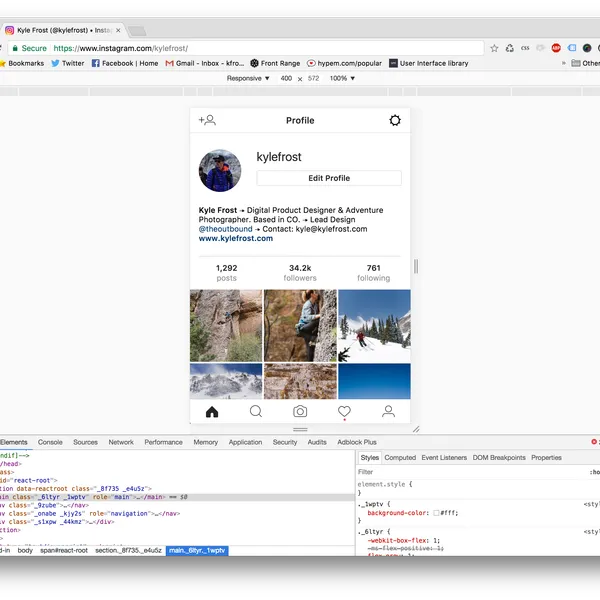600x600 pixels.
Task: Switch to Memory tab
Action: (205, 442)
